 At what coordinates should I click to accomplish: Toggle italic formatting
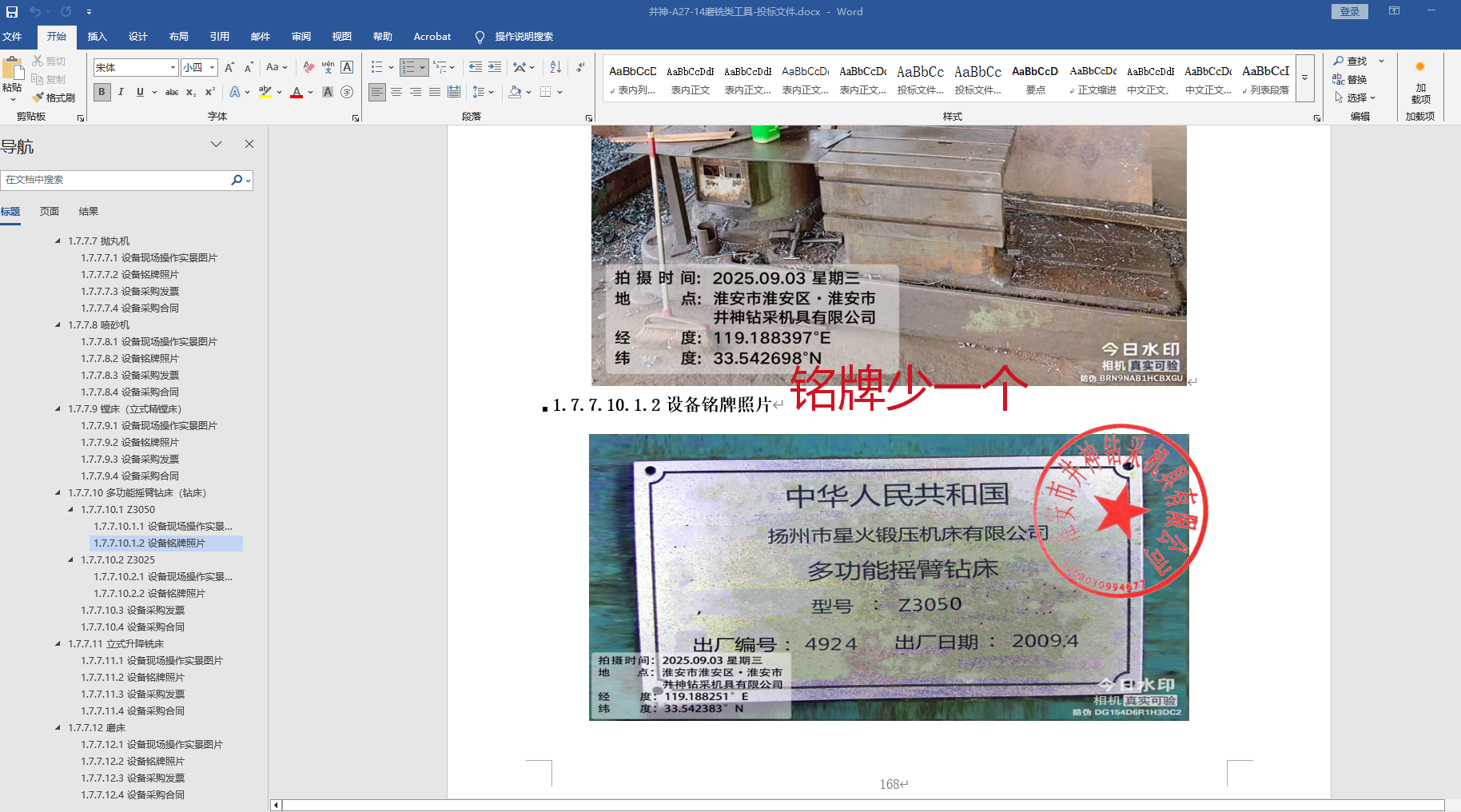[x=121, y=92]
